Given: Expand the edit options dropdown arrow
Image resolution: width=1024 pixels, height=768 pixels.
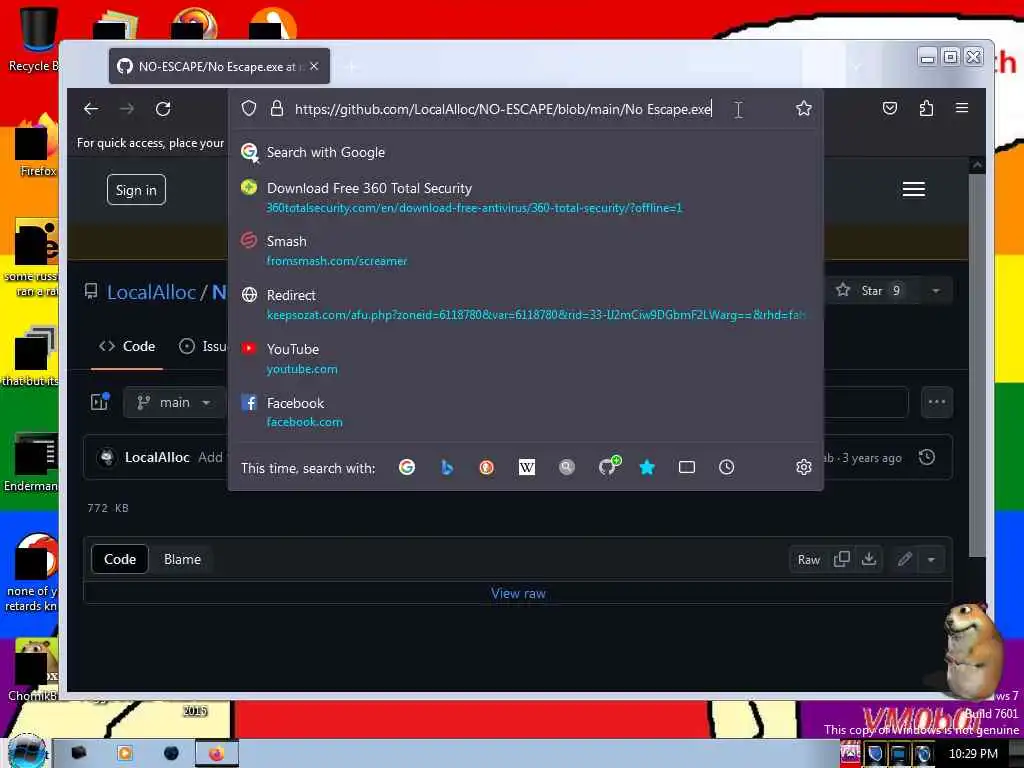Looking at the screenshot, I should 931,560.
